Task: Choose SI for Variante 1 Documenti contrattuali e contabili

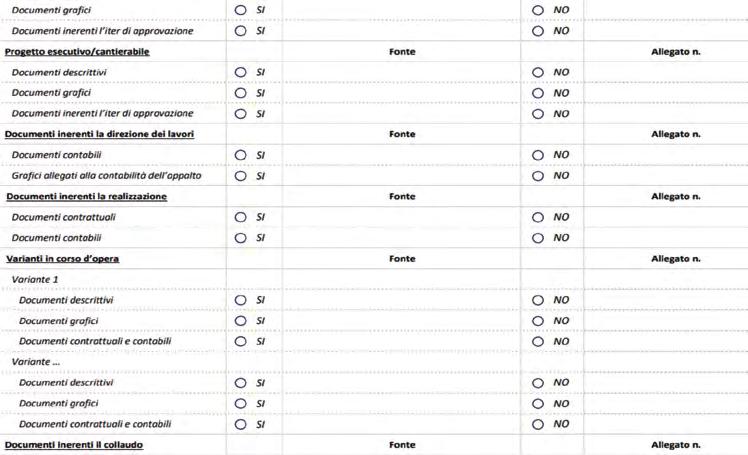Action: click(x=241, y=342)
